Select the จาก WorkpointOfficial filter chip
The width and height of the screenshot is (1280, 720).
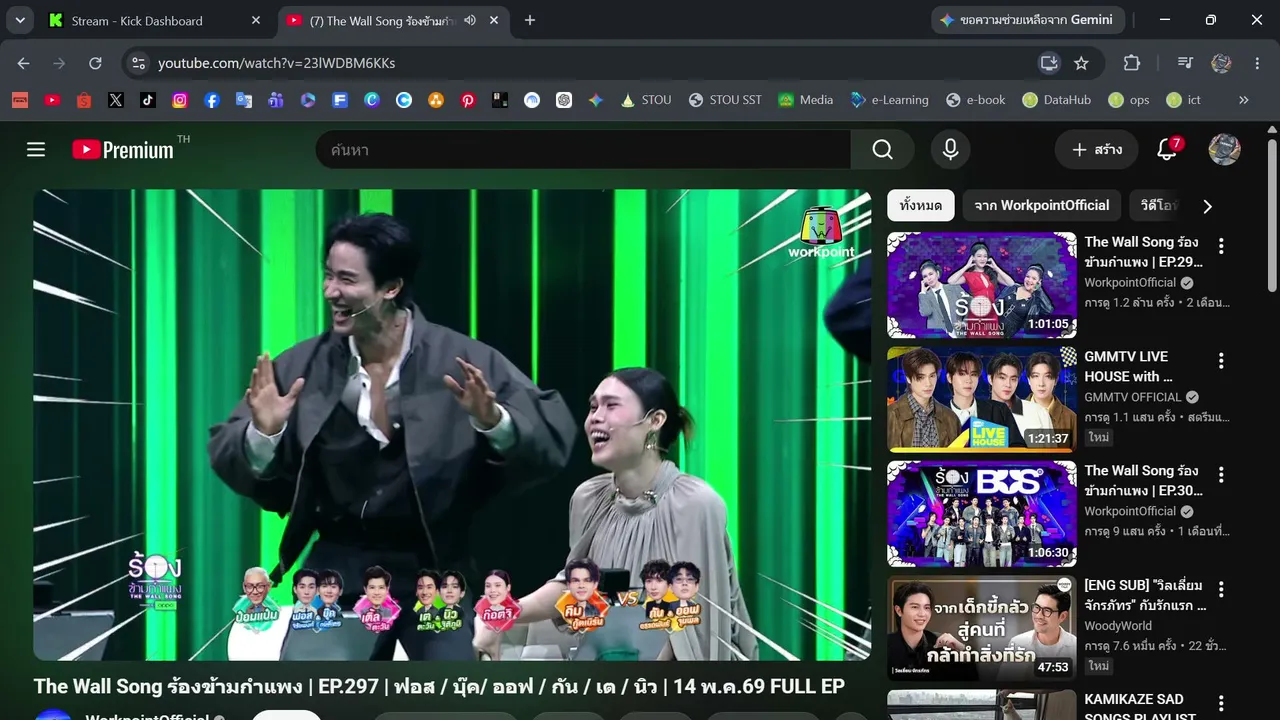1041,205
